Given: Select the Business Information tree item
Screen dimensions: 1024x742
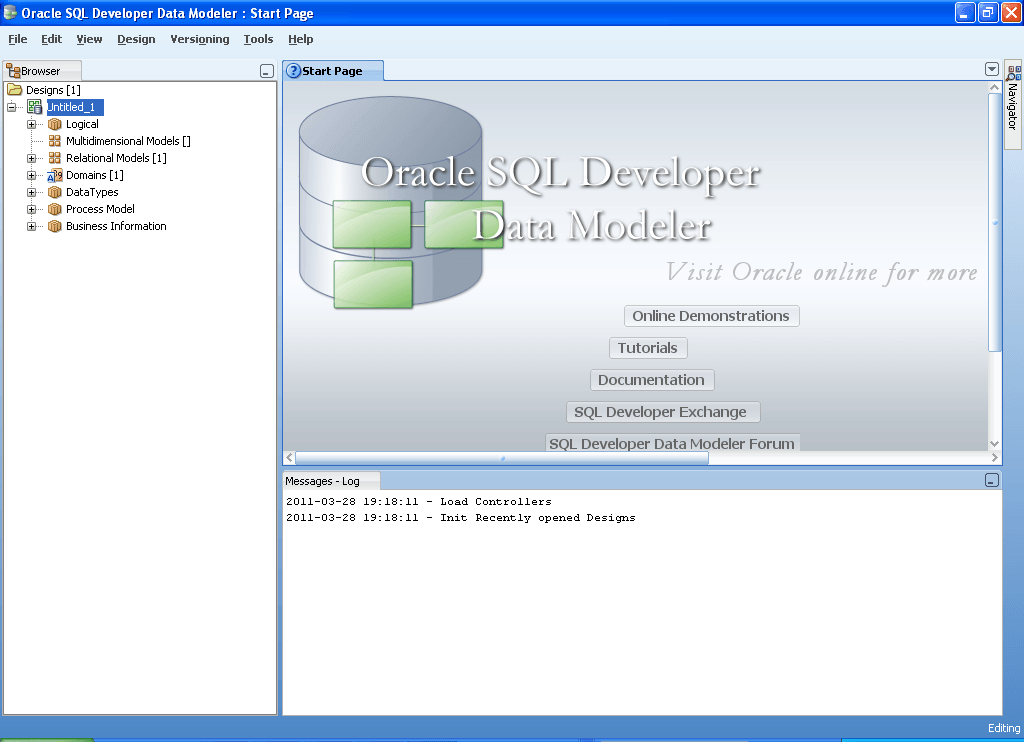Looking at the screenshot, I should point(116,226).
